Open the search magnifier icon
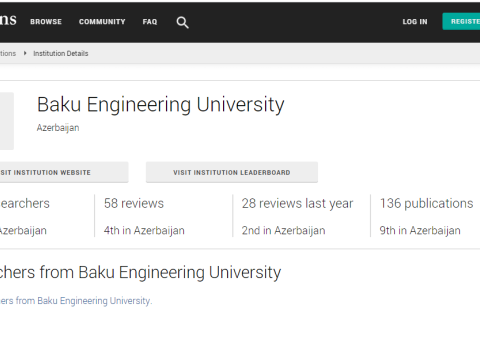Screen dimensions: 480x360 182,22
